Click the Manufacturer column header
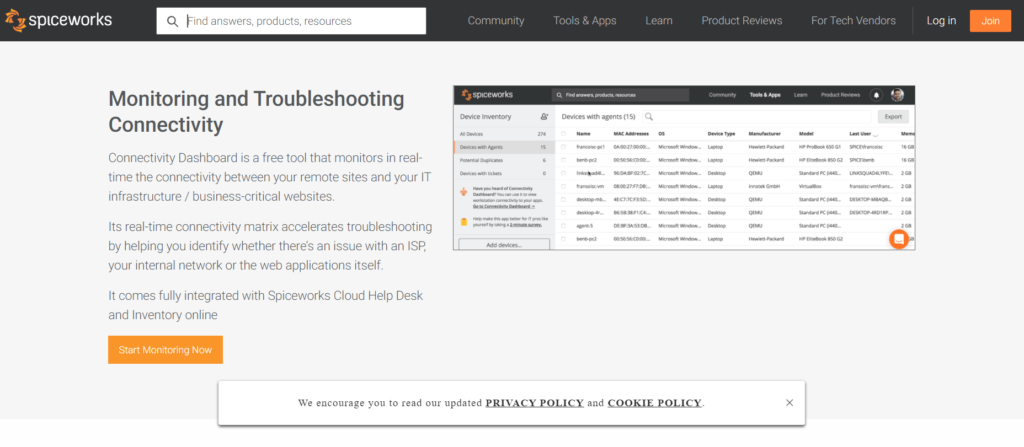Screen dimensions: 1024x447 pyautogui.click(x=763, y=134)
